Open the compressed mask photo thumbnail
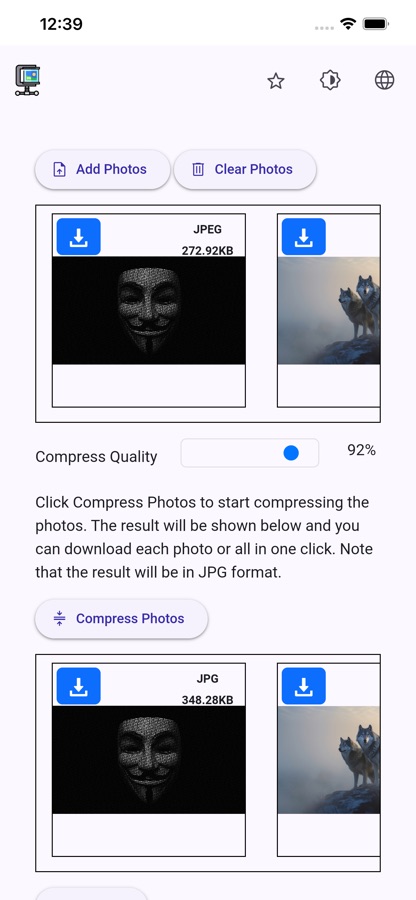The height and width of the screenshot is (900, 416). click(149, 760)
